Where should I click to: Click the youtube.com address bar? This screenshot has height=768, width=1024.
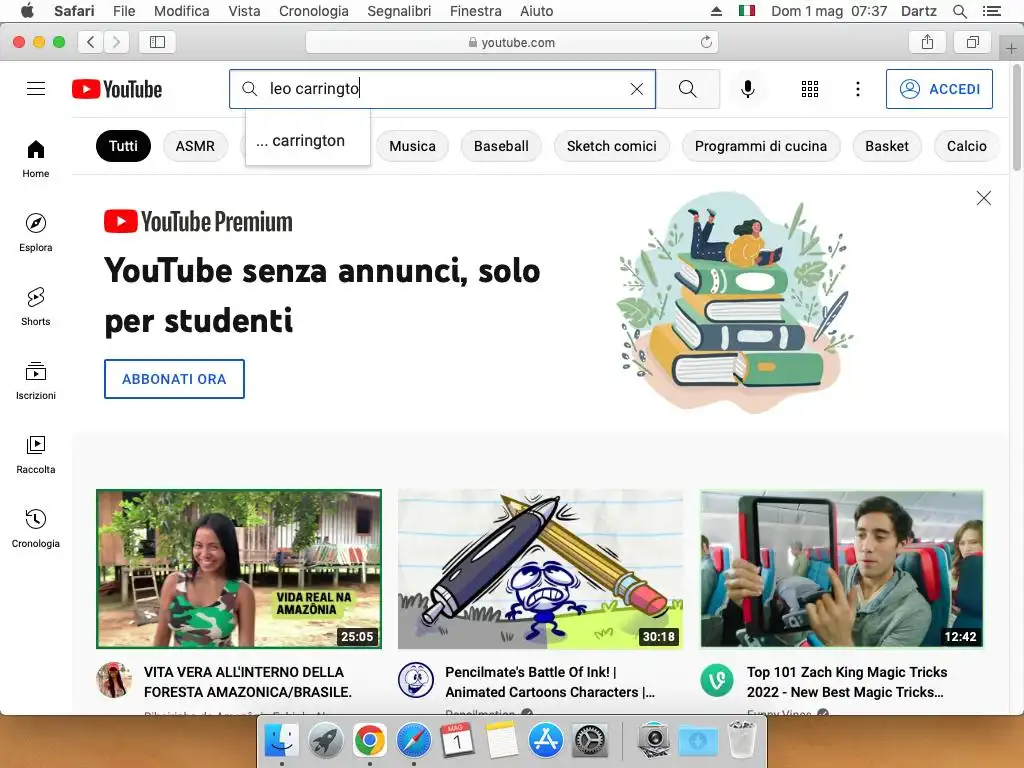tap(512, 42)
